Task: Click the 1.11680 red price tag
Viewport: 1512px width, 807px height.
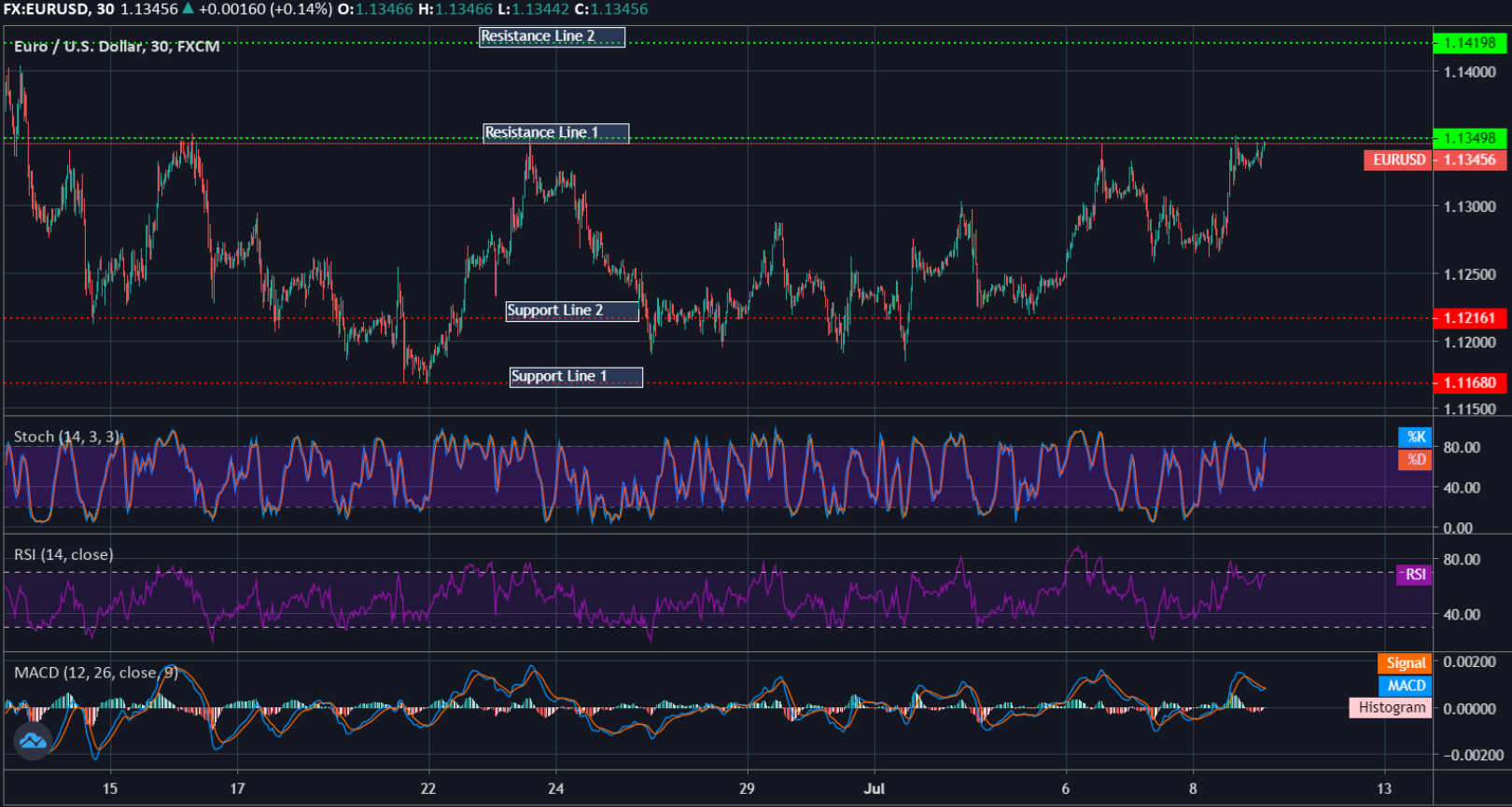Action: [x=1470, y=383]
